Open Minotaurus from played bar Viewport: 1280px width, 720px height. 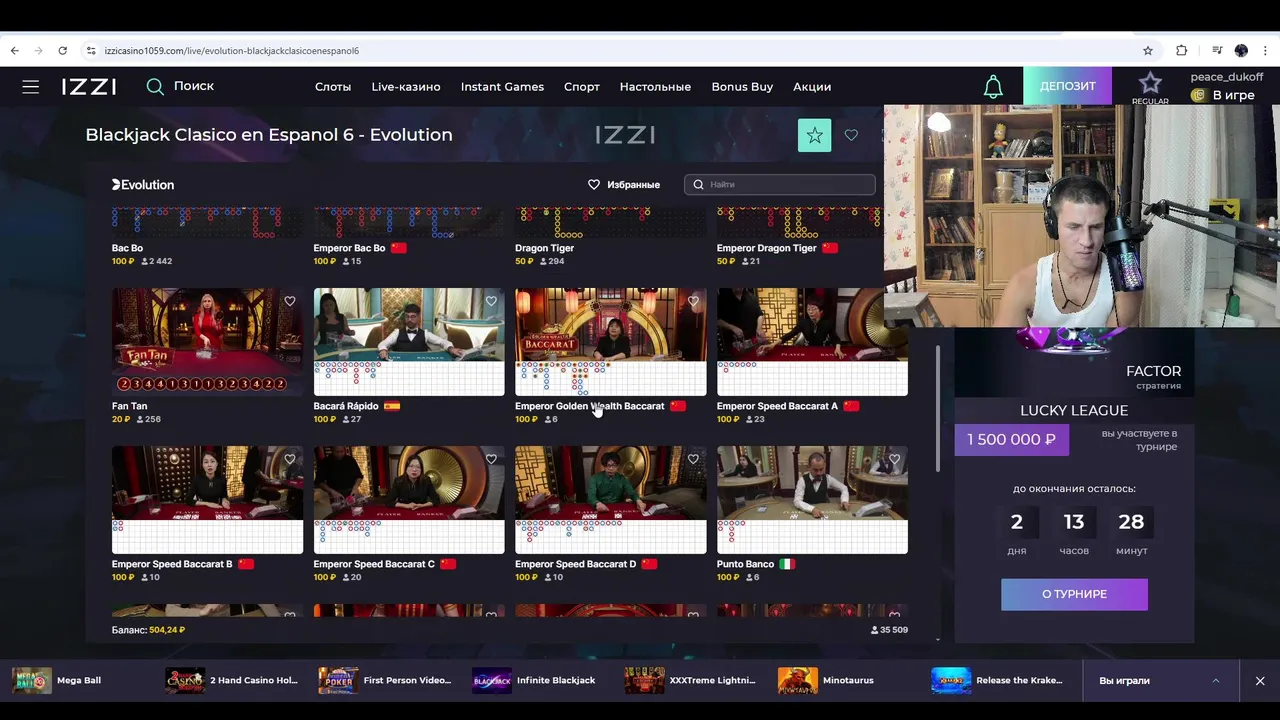pyautogui.click(x=826, y=680)
